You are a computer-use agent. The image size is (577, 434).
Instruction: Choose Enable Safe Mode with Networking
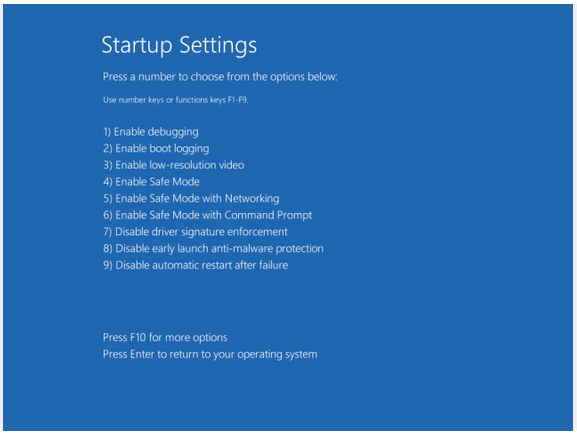coord(191,198)
